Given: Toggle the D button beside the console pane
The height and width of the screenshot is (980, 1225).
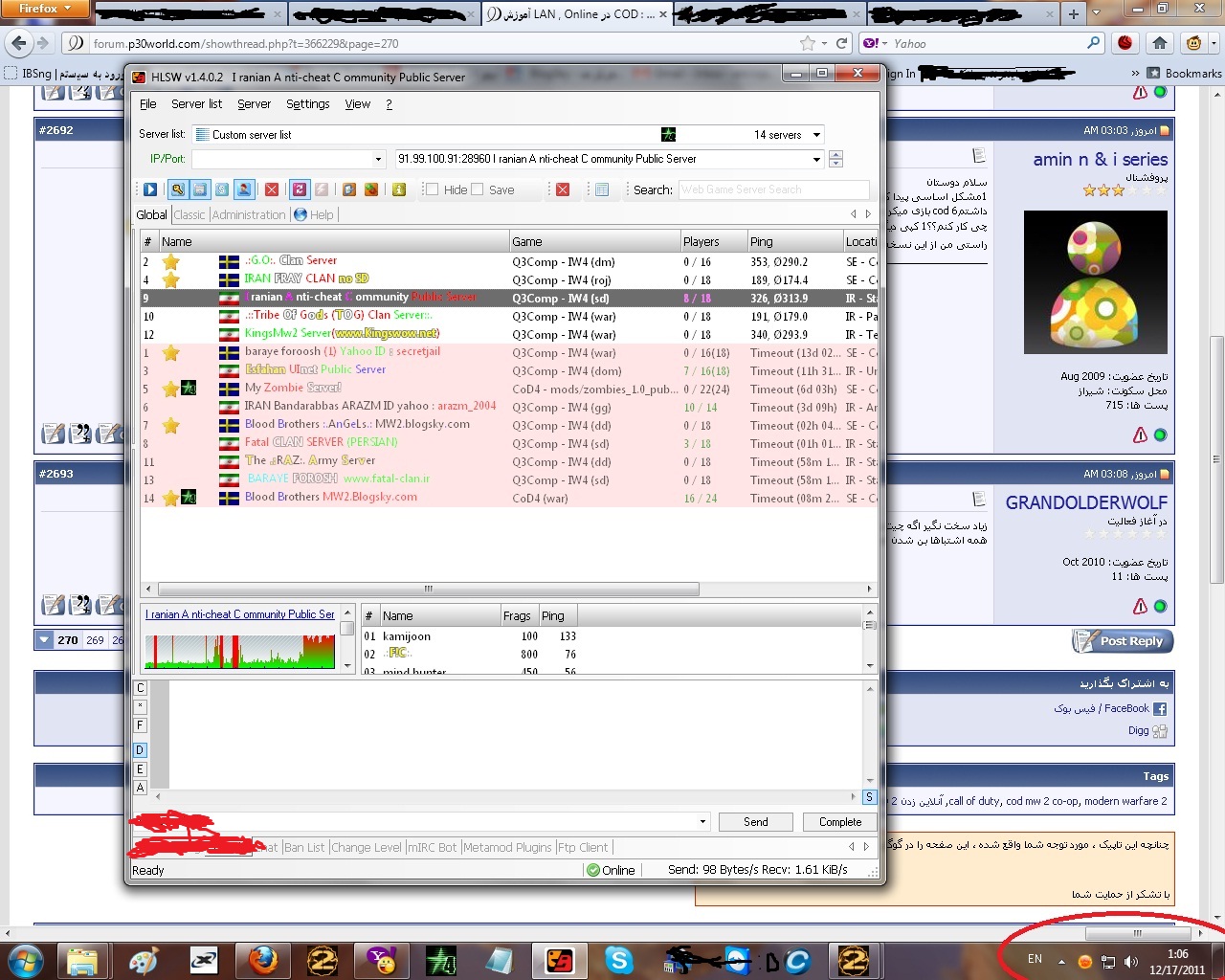Looking at the screenshot, I should pyautogui.click(x=141, y=750).
